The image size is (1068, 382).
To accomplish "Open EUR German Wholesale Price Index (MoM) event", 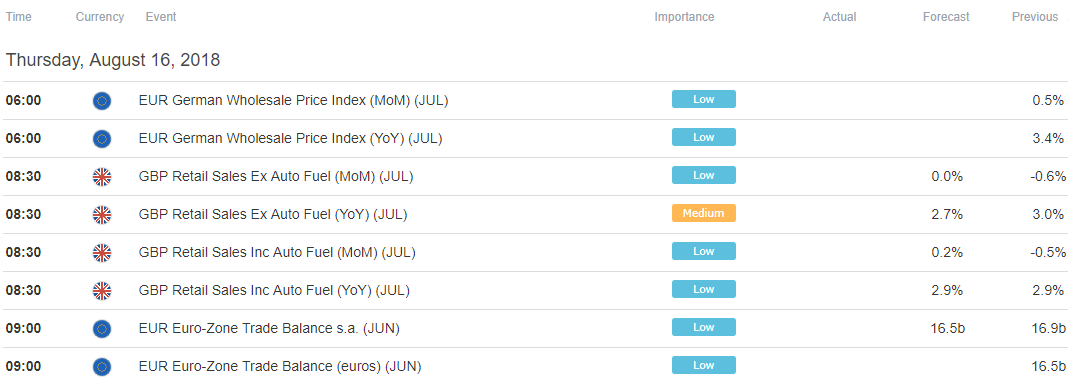I will coord(293,101).
